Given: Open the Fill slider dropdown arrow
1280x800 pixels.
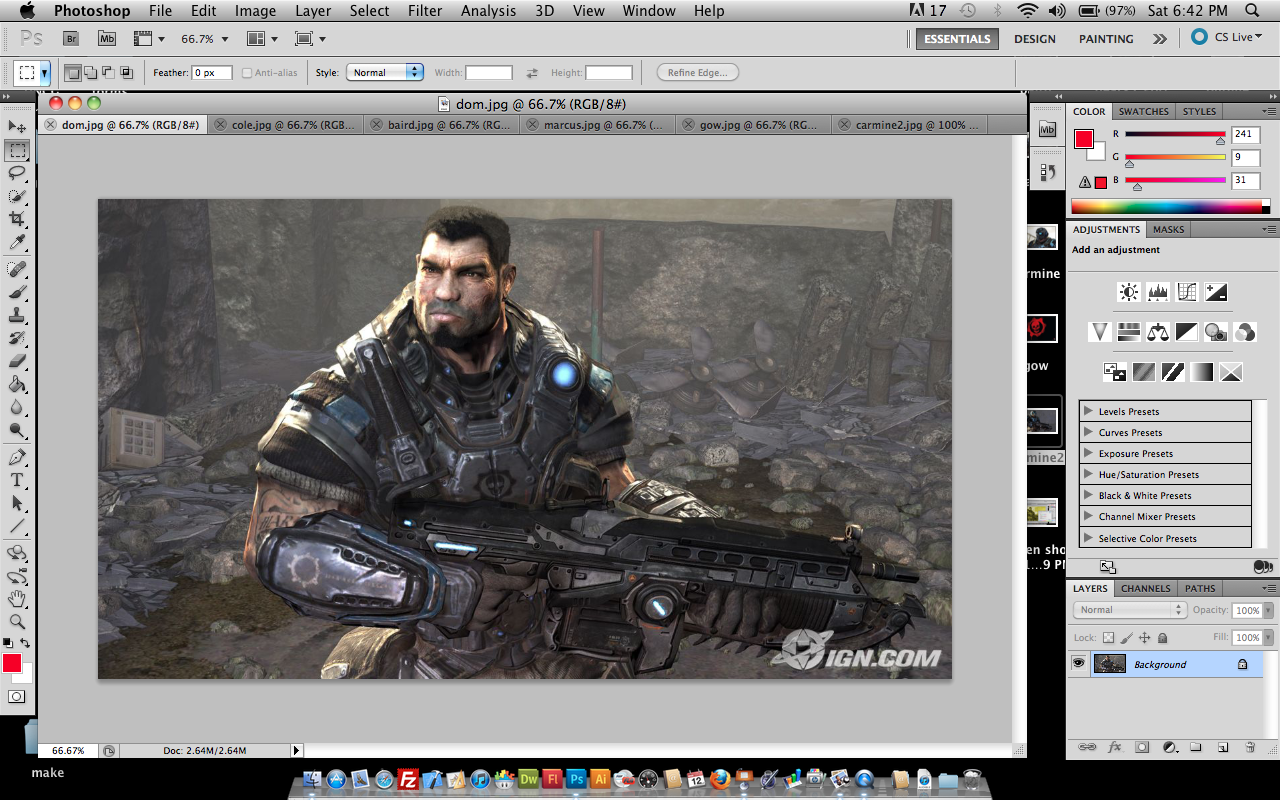Looking at the screenshot, I should point(1269,637).
